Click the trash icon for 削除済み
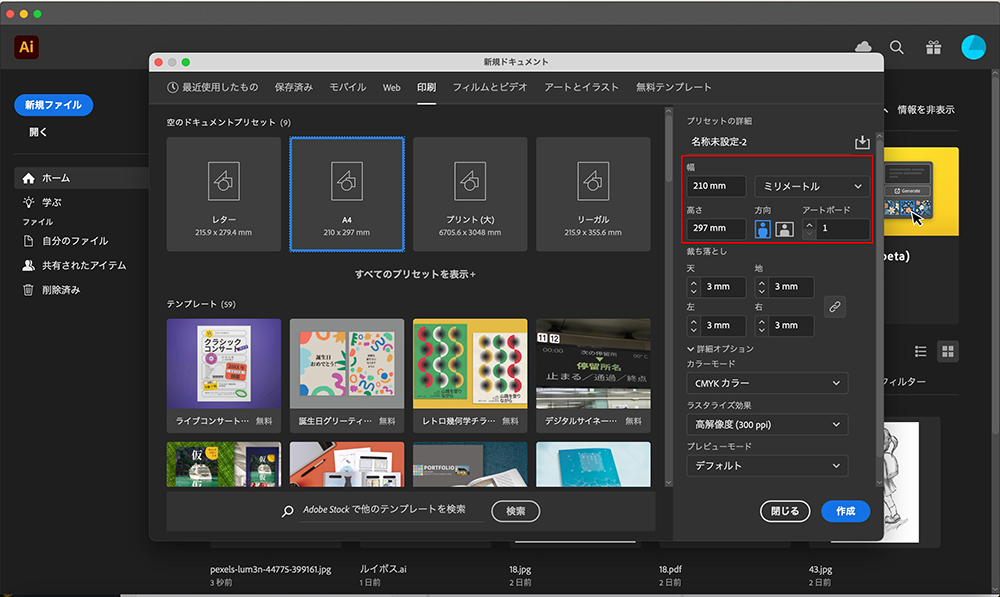Viewport: 1000px width, 597px height. point(28,290)
